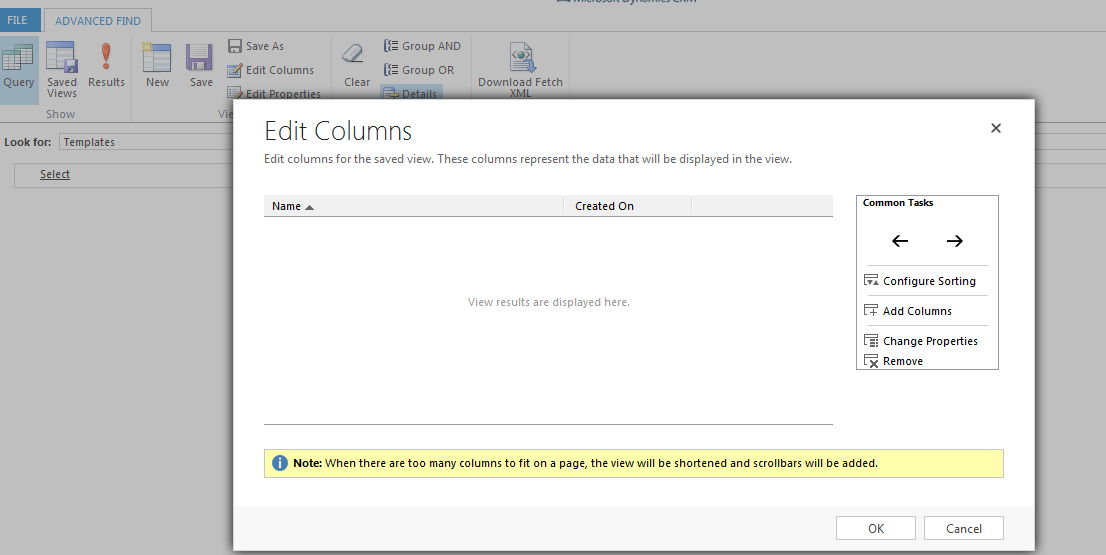Click the Clear eraser icon
1106x555 pixels.
point(353,54)
